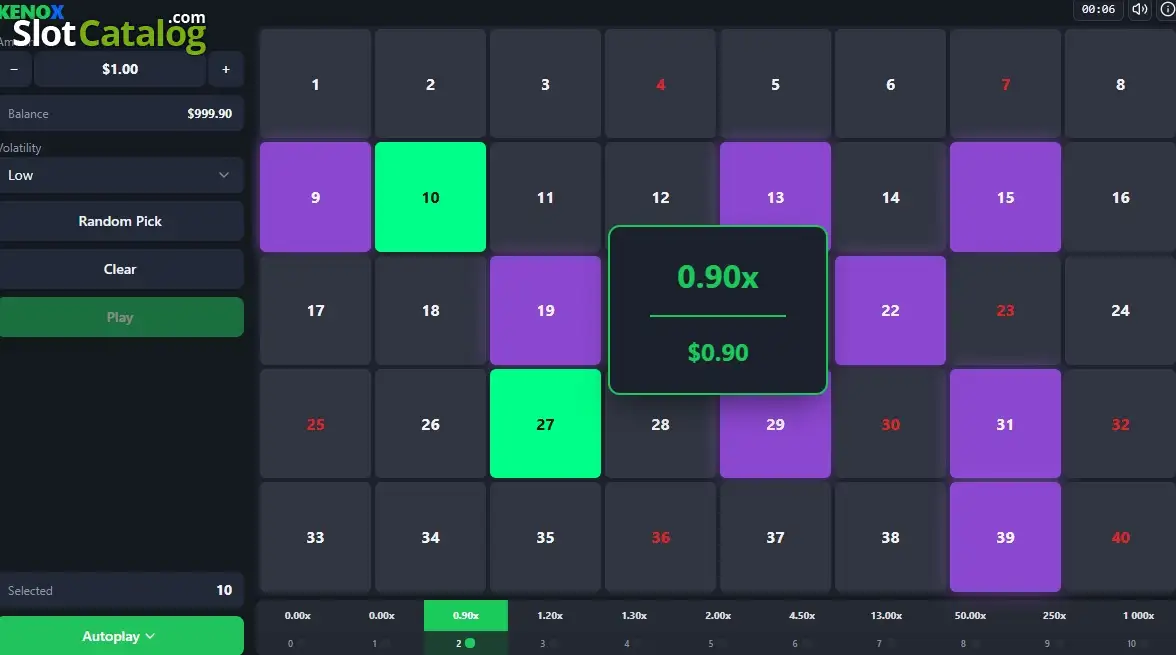Viewport: 1176px width, 655px height.
Task: Expand the Autoplay options chevron
Action: coord(150,636)
